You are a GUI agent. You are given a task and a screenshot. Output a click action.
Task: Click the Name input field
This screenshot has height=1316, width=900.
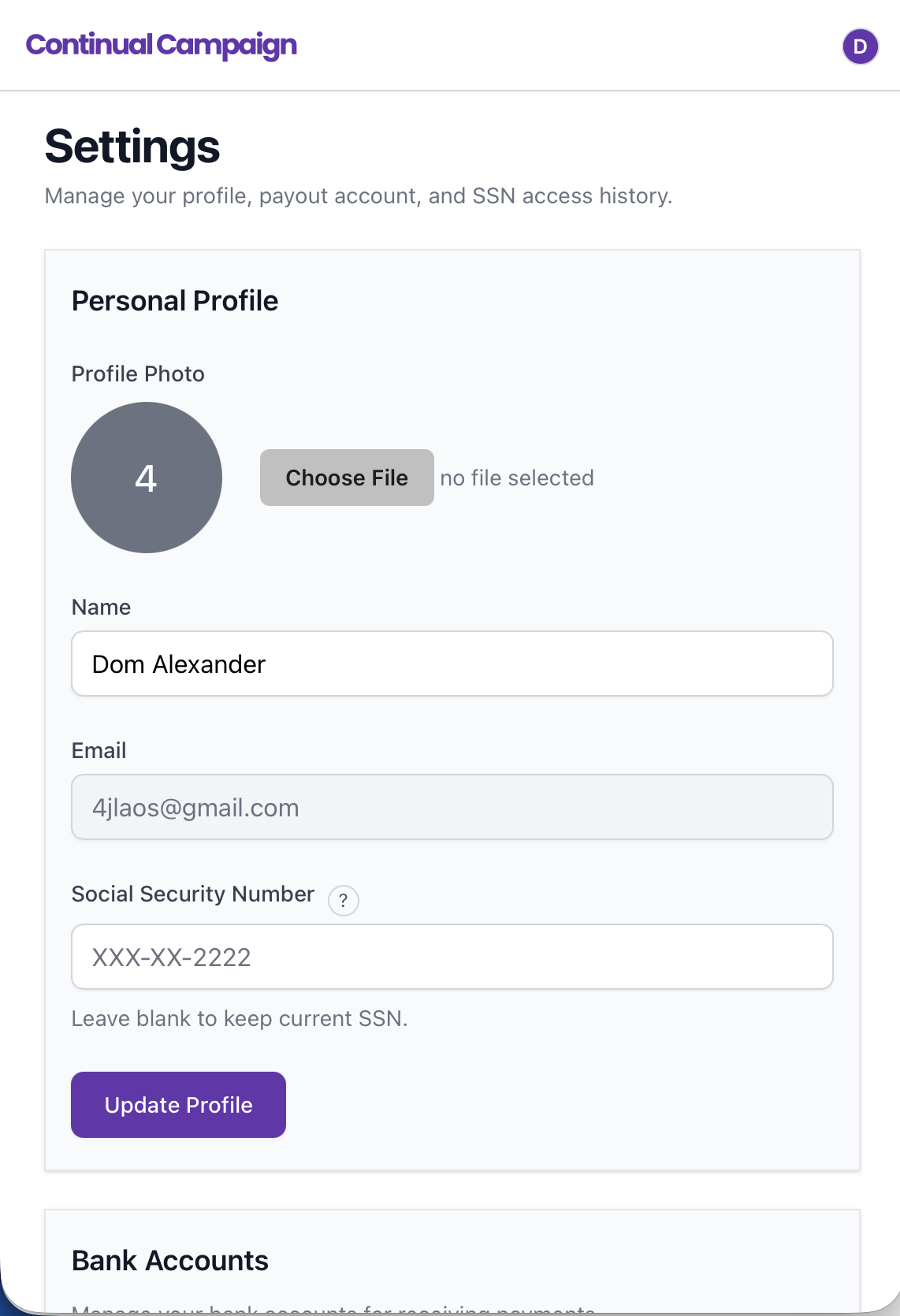(452, 664)
